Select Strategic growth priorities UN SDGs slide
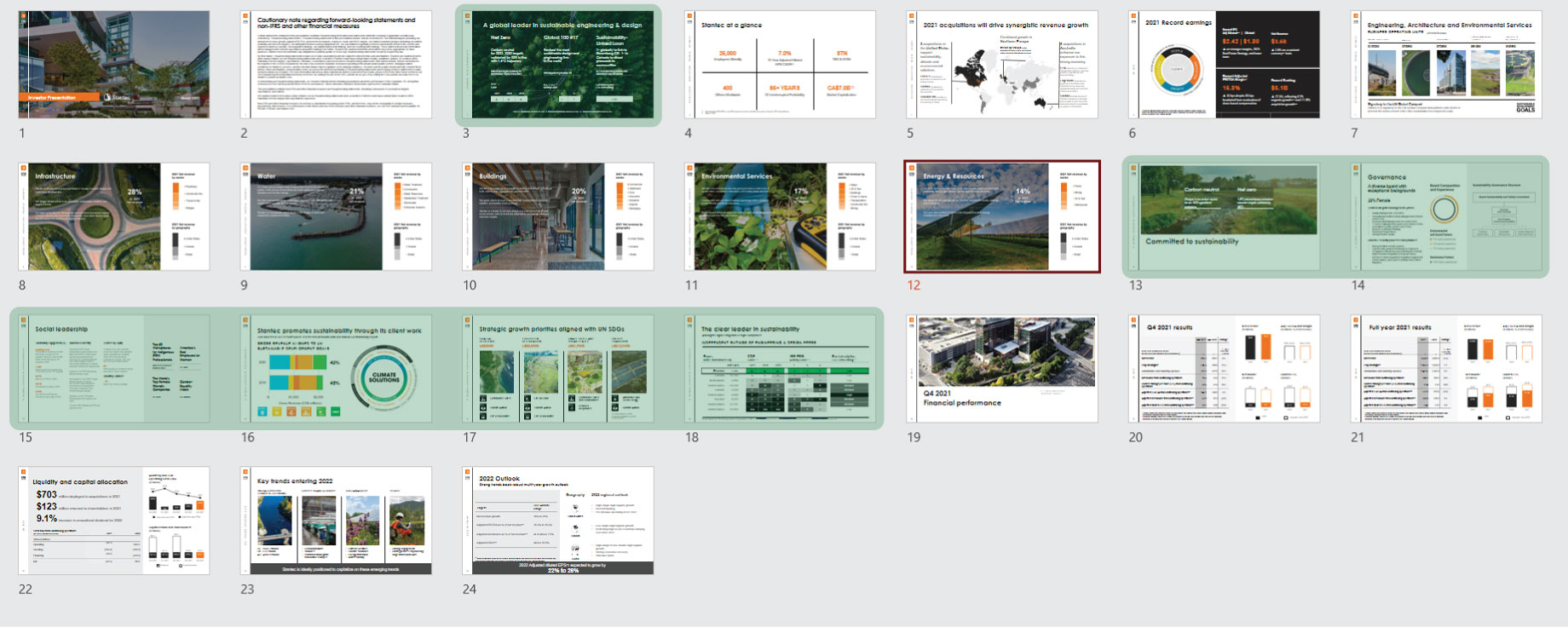 point(558,369)
